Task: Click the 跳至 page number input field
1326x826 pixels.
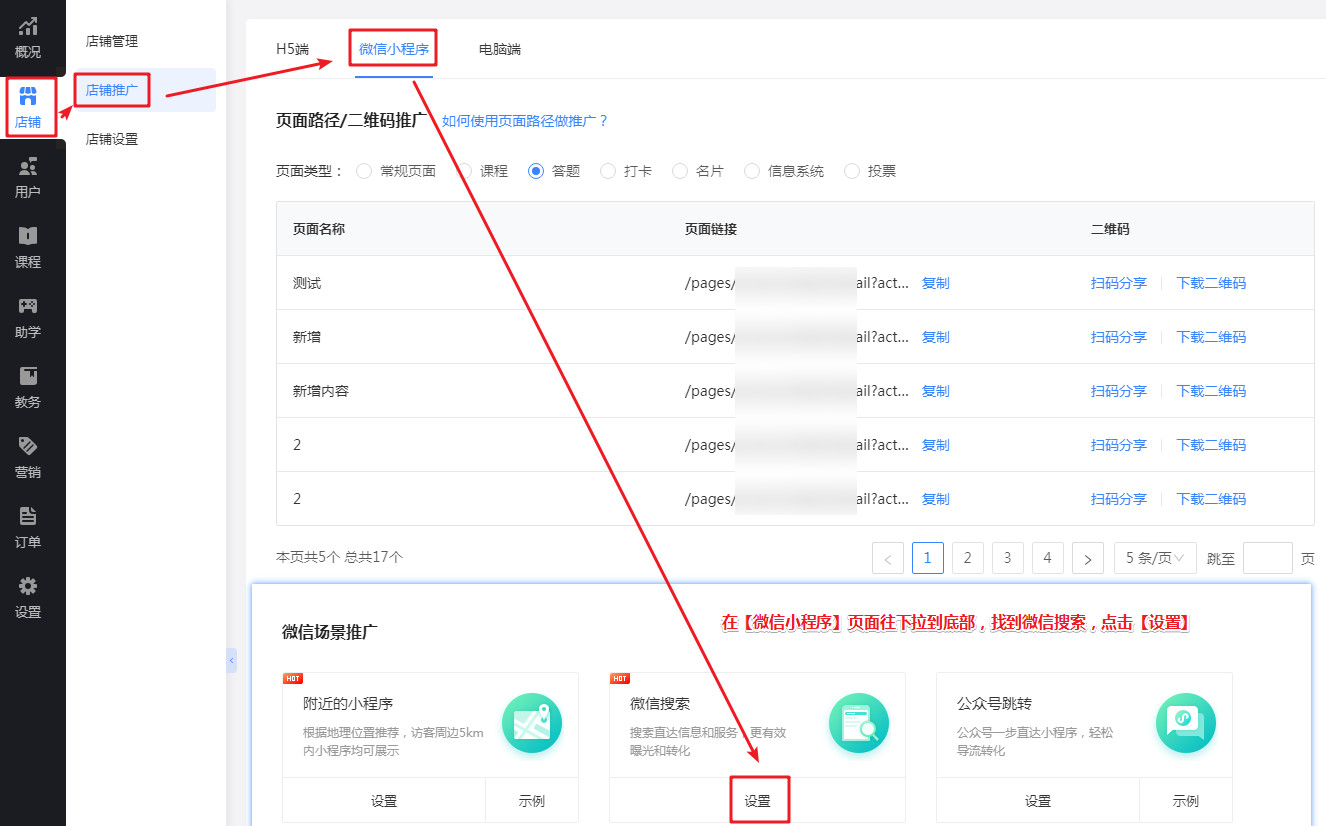Action: click(1268, 558)
